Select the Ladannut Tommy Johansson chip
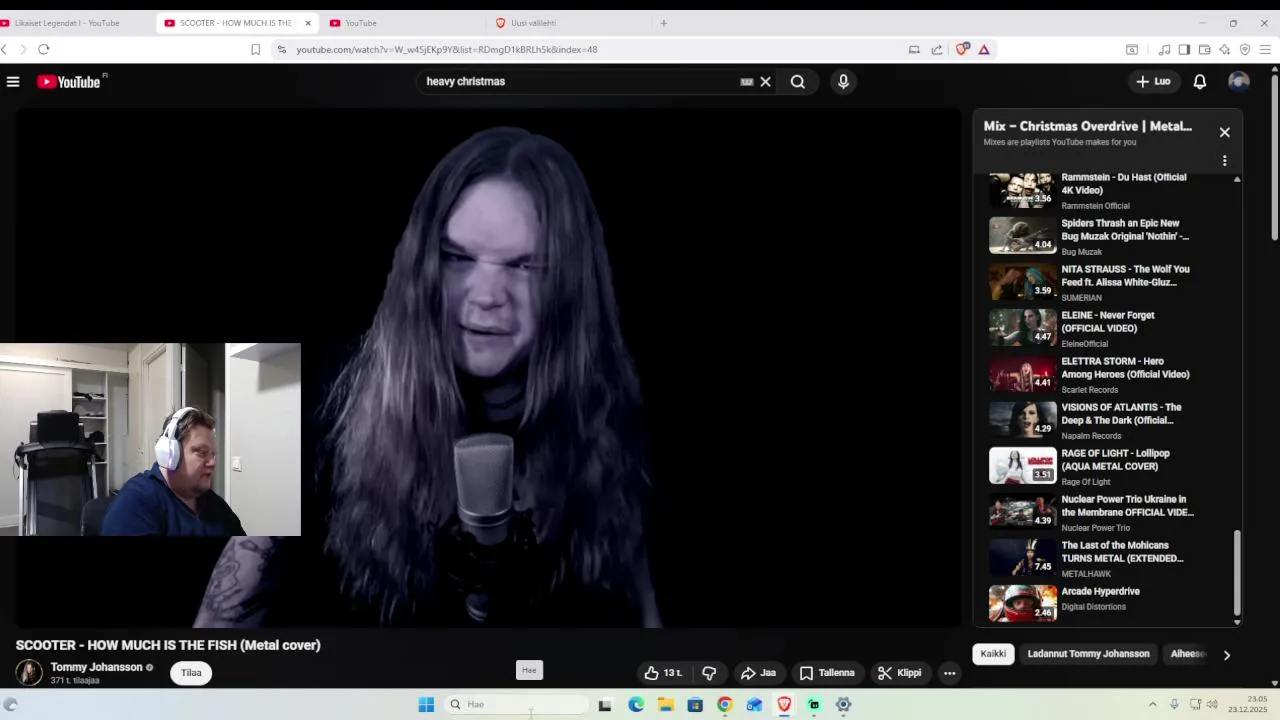Viewport: 1280px width, 720px height. point(1088,654)
